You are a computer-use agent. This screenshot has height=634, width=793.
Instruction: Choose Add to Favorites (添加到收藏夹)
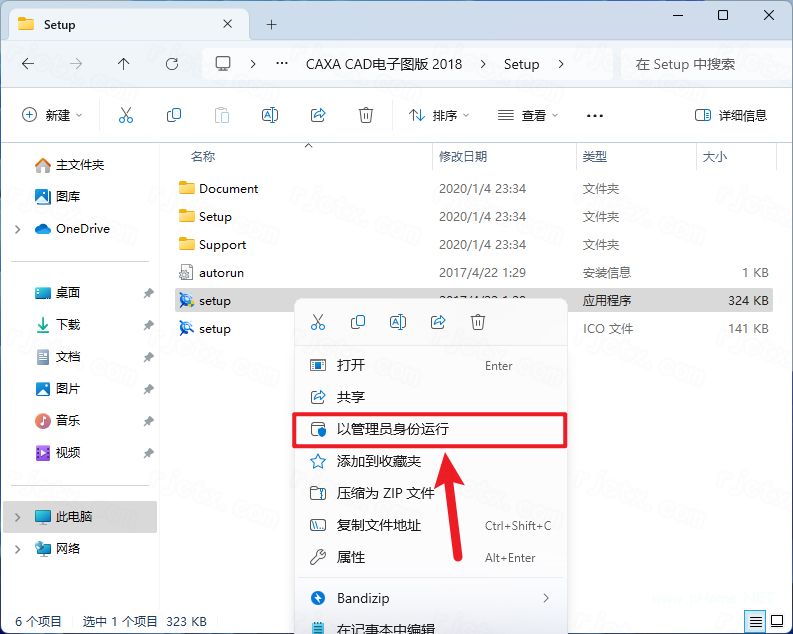430,461
